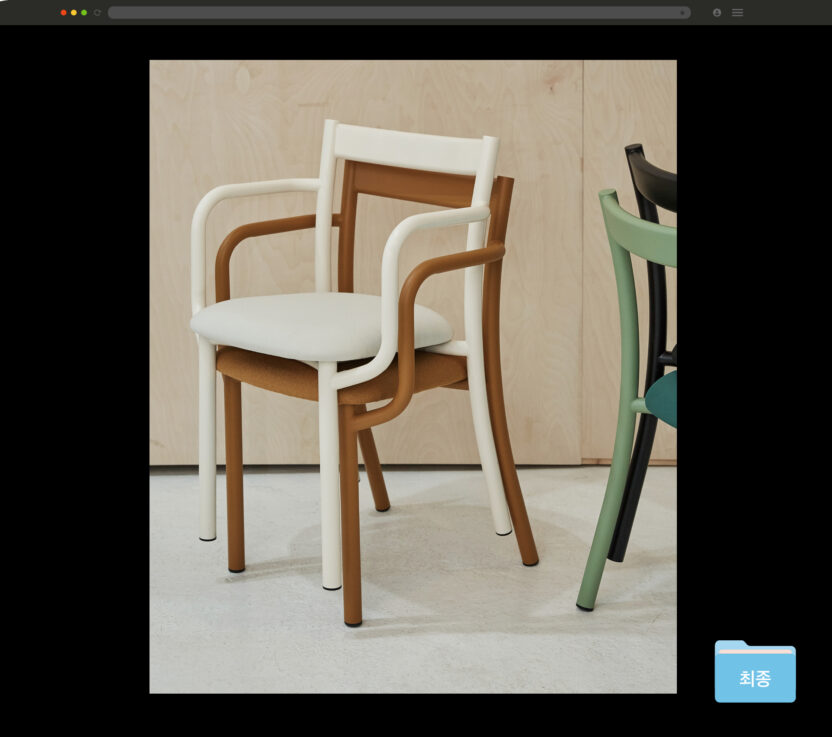Select the green chair at photo's right edge
Screen dimensions: 832x737
click(620, 400)
